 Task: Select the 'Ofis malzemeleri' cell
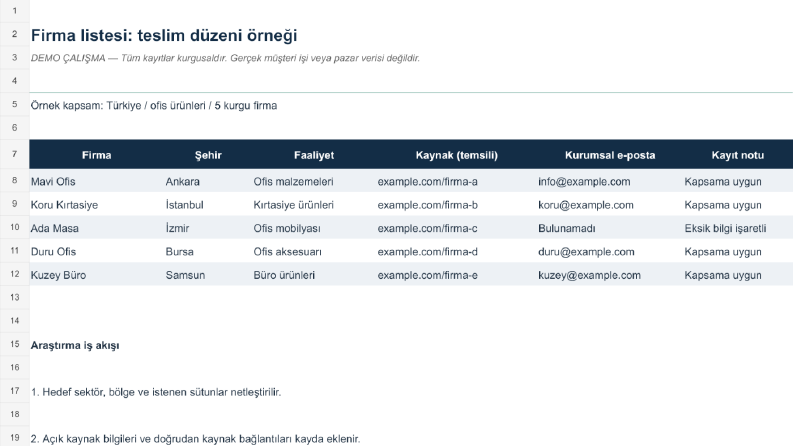click(x=293, y=182)
